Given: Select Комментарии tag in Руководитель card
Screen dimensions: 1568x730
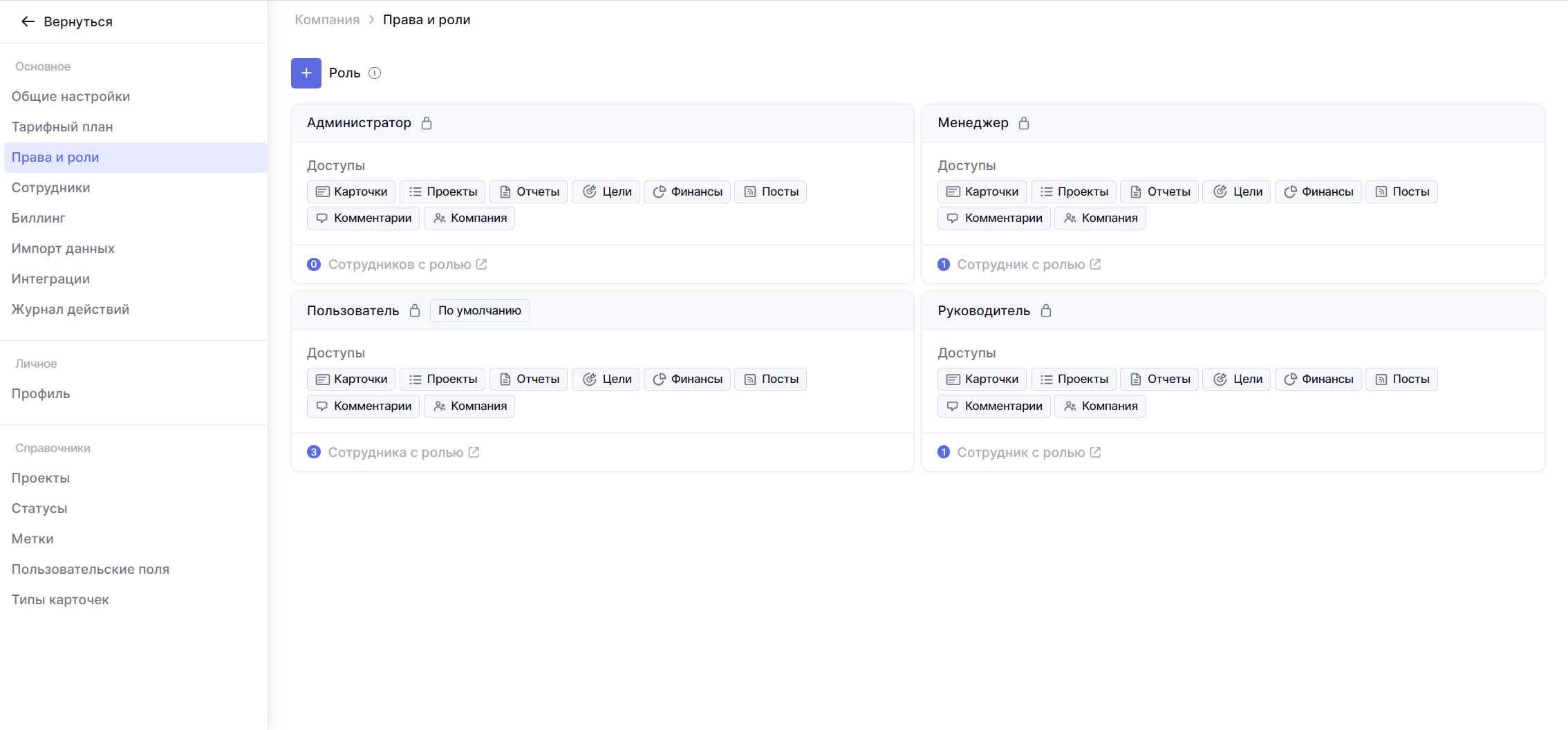Looking at the screenshot, I should [993, 406].
